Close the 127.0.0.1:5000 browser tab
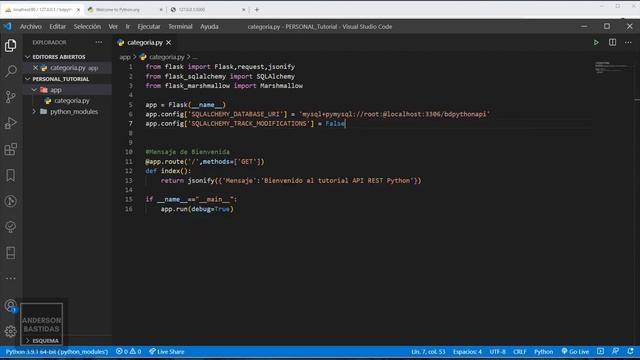Viewport: 640px width, 360px height. (244, 9)
